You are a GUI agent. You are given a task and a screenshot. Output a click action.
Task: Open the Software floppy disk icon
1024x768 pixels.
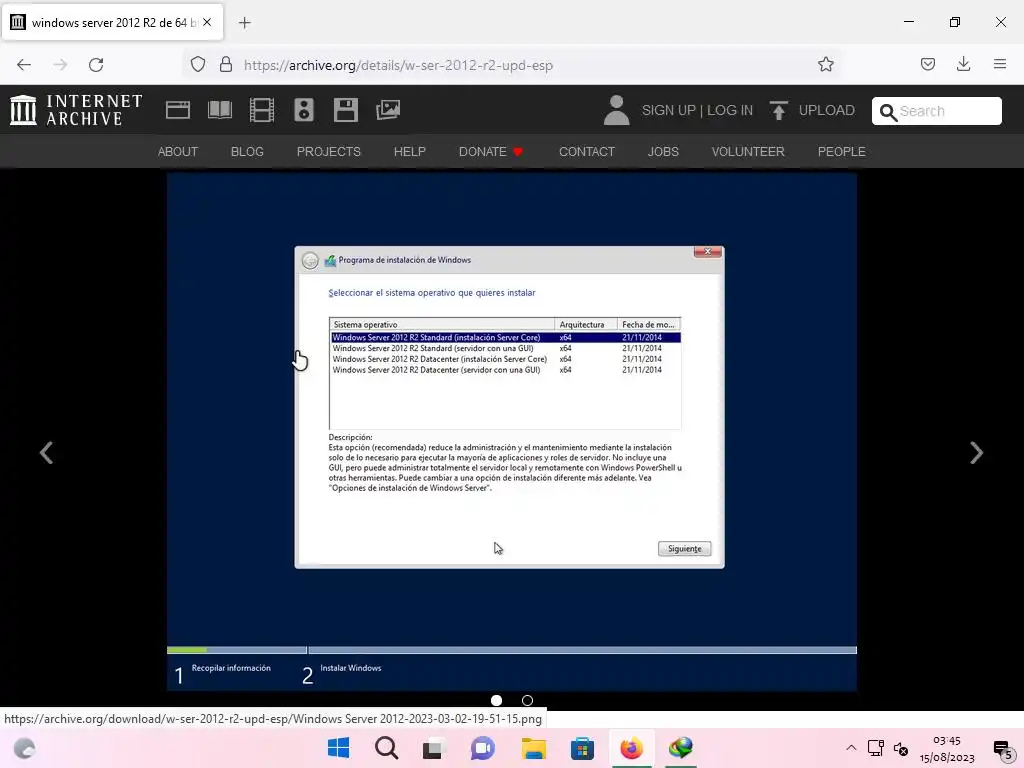coord(345,110)
